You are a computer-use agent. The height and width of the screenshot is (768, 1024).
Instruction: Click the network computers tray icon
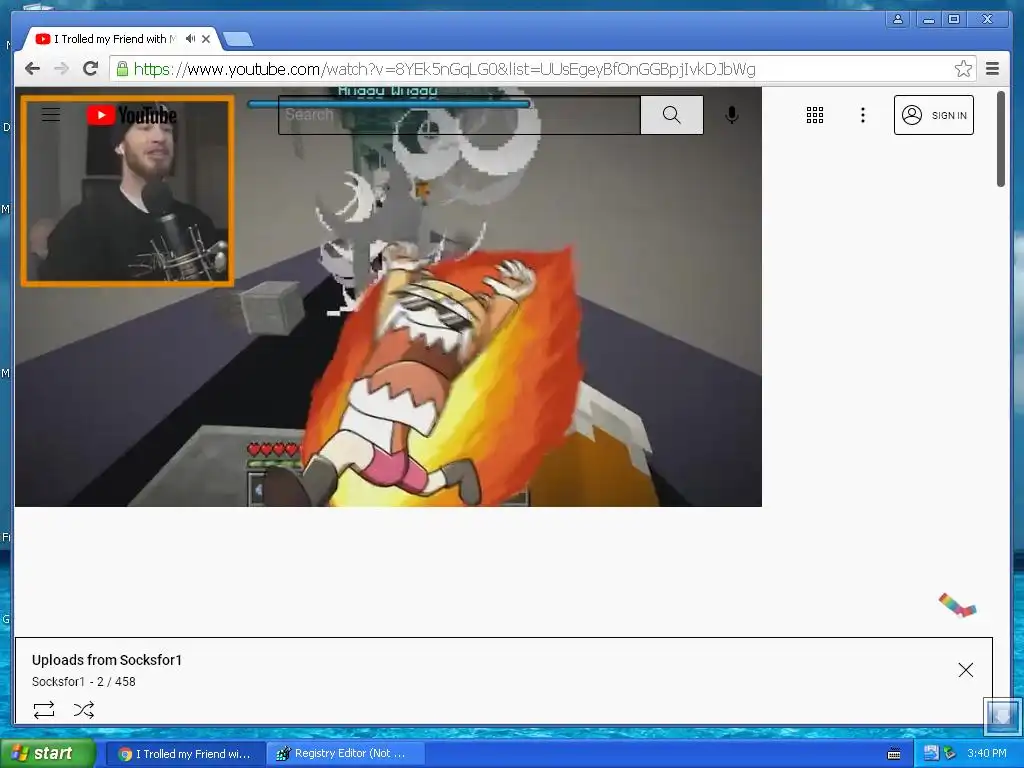click(x=931, y=754)
